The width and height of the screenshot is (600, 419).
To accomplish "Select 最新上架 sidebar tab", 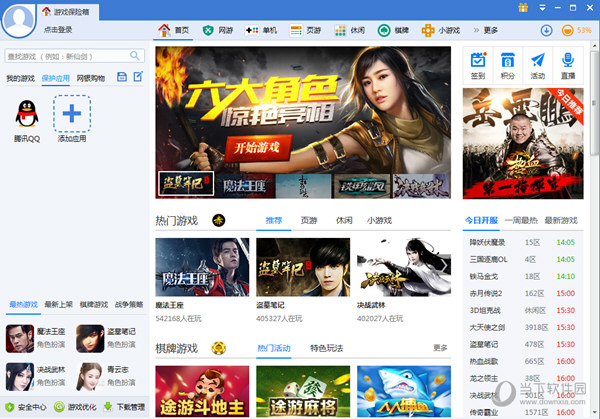I will tap(59, 305).
